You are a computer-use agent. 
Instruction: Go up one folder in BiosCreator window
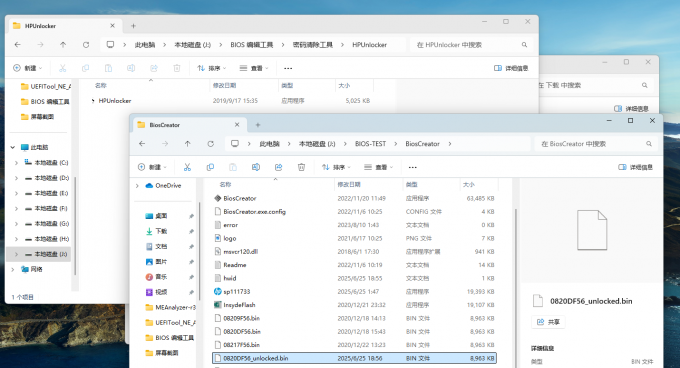[187, 144]
